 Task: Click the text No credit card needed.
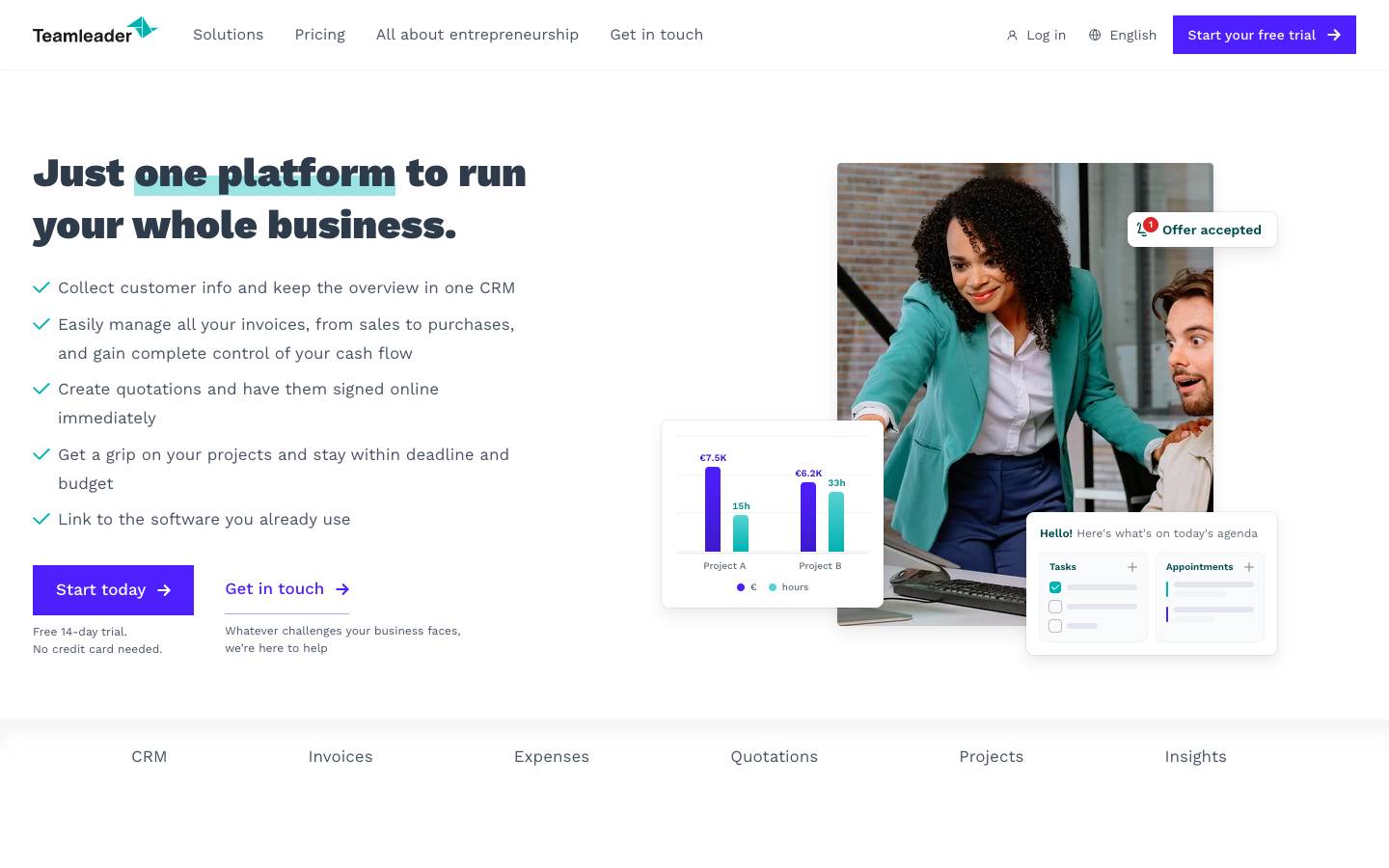[97, 649]
